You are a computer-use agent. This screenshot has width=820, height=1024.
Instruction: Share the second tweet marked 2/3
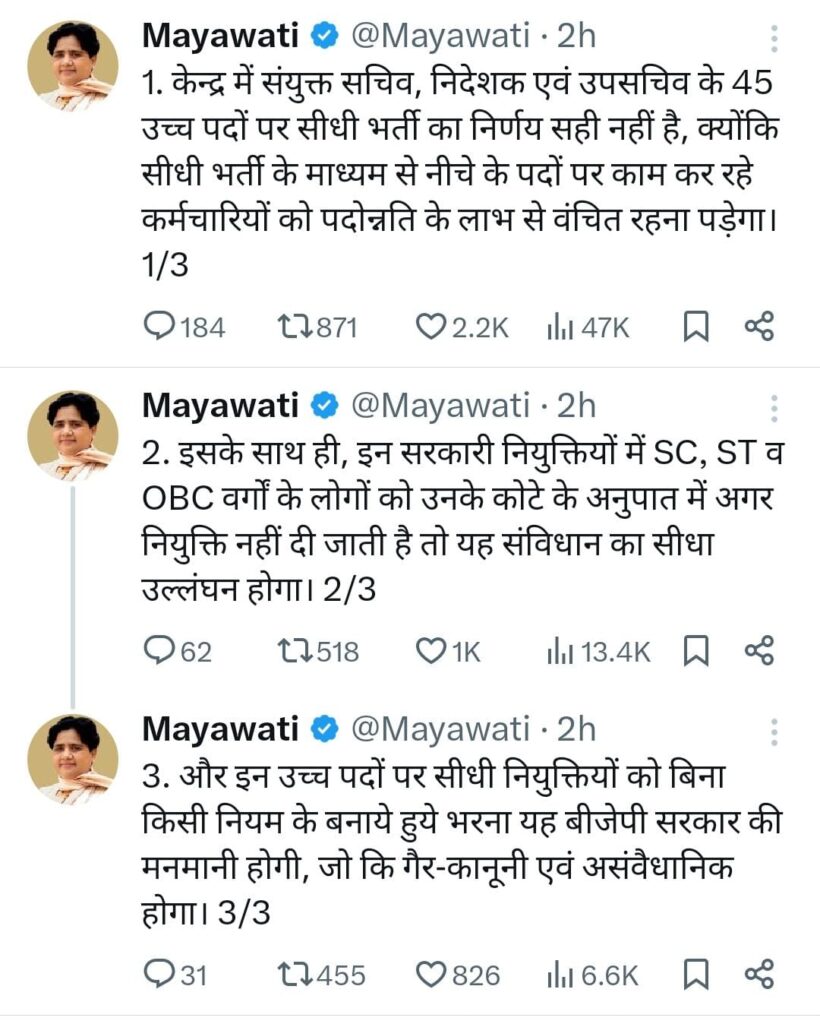coord(760,652)
